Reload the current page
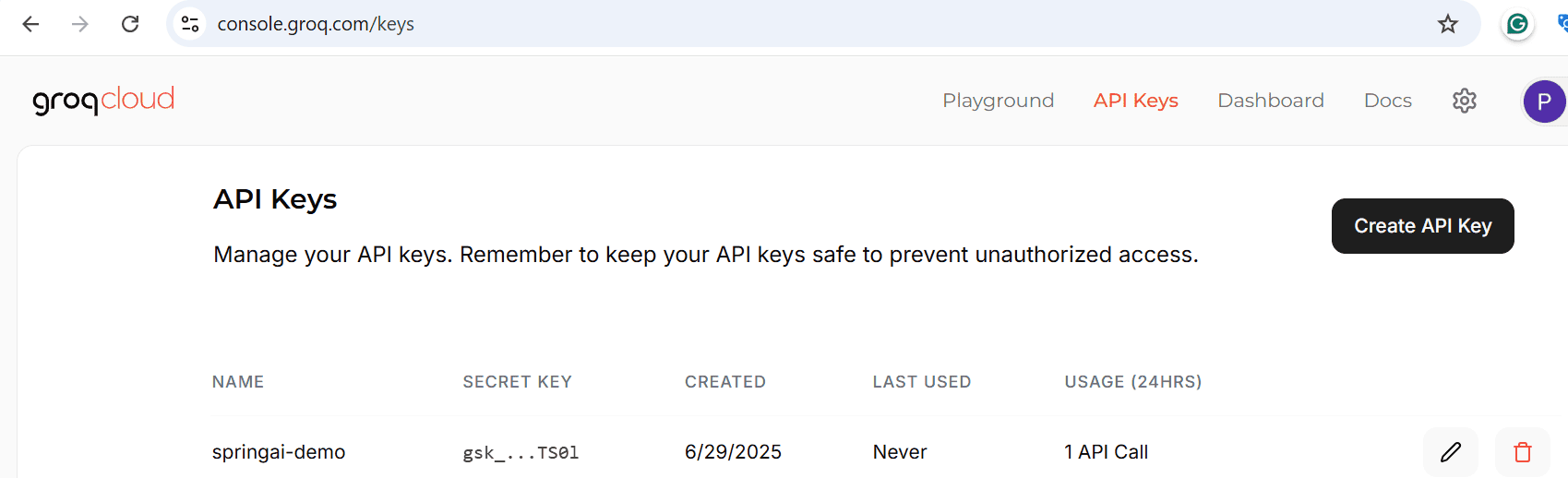The width and height of the screenshot is (1568, 478). click(x=130, y=24)
